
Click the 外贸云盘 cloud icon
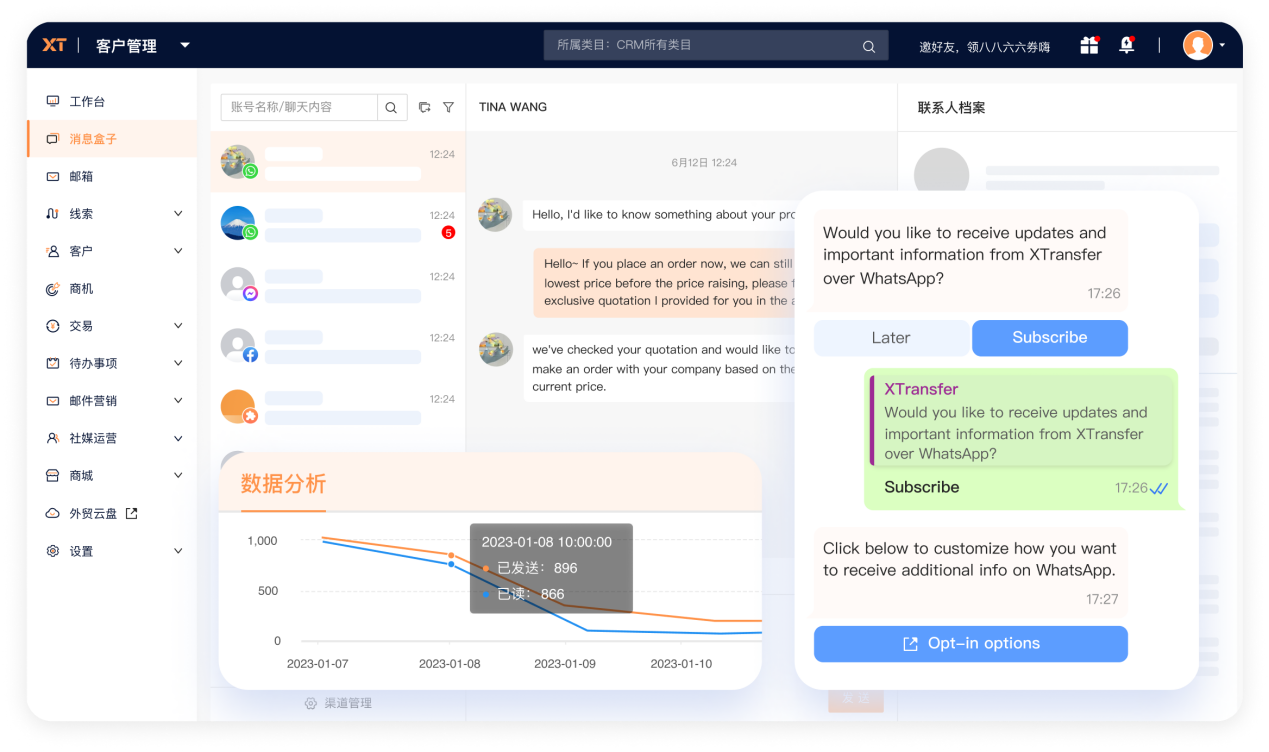[x=53, y=513]
